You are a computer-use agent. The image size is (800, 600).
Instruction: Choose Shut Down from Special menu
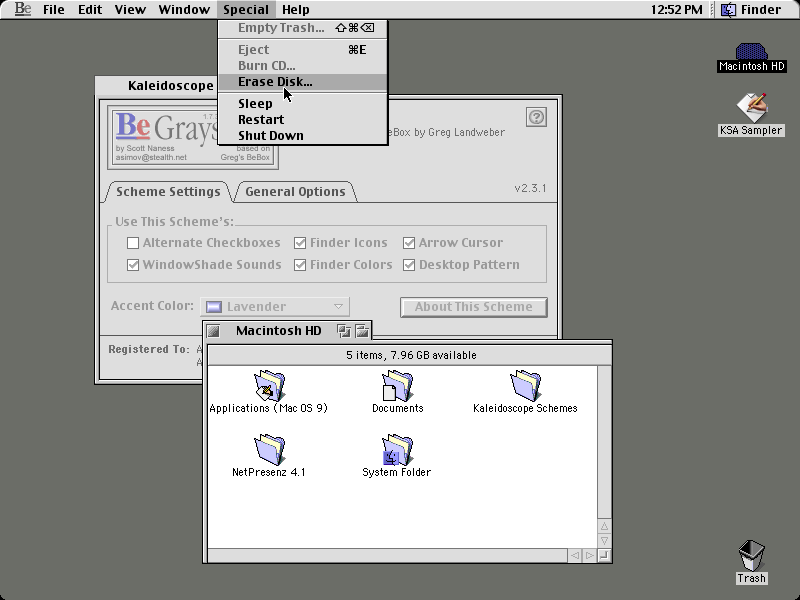(x=303, y=135)
